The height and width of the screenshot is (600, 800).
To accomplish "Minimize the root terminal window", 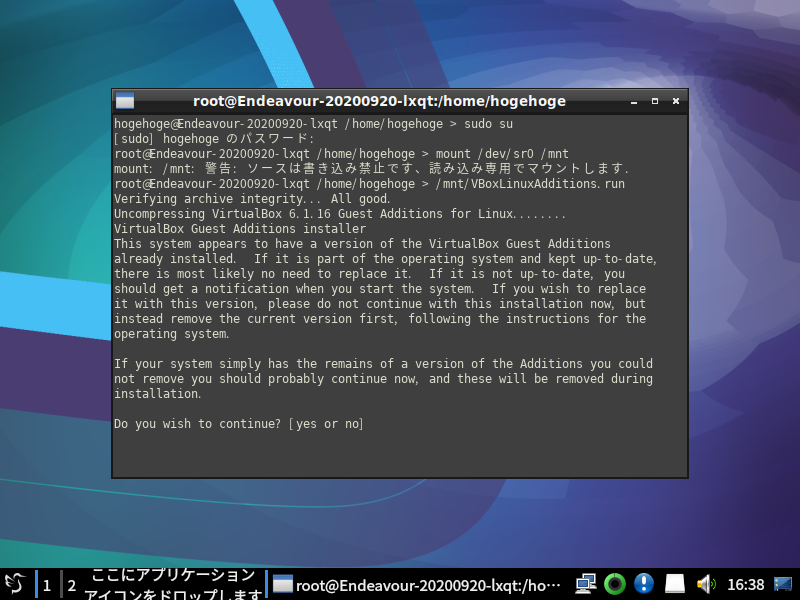I will point(634,102).
